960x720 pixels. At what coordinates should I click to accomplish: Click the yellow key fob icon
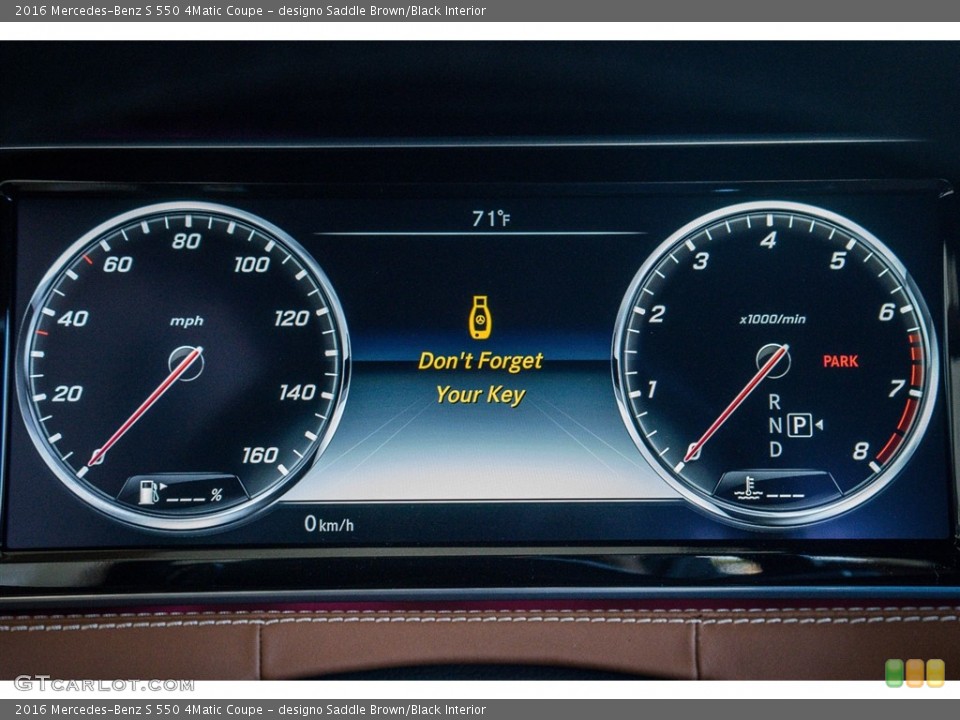(480, 317)
